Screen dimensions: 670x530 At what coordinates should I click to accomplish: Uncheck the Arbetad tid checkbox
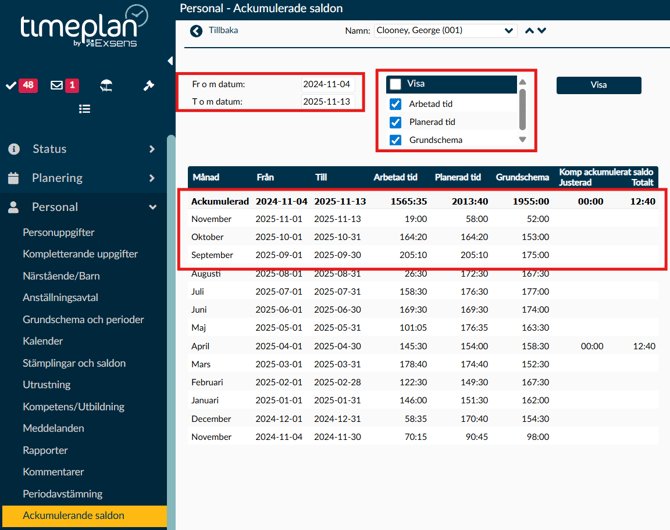[396, 104]
